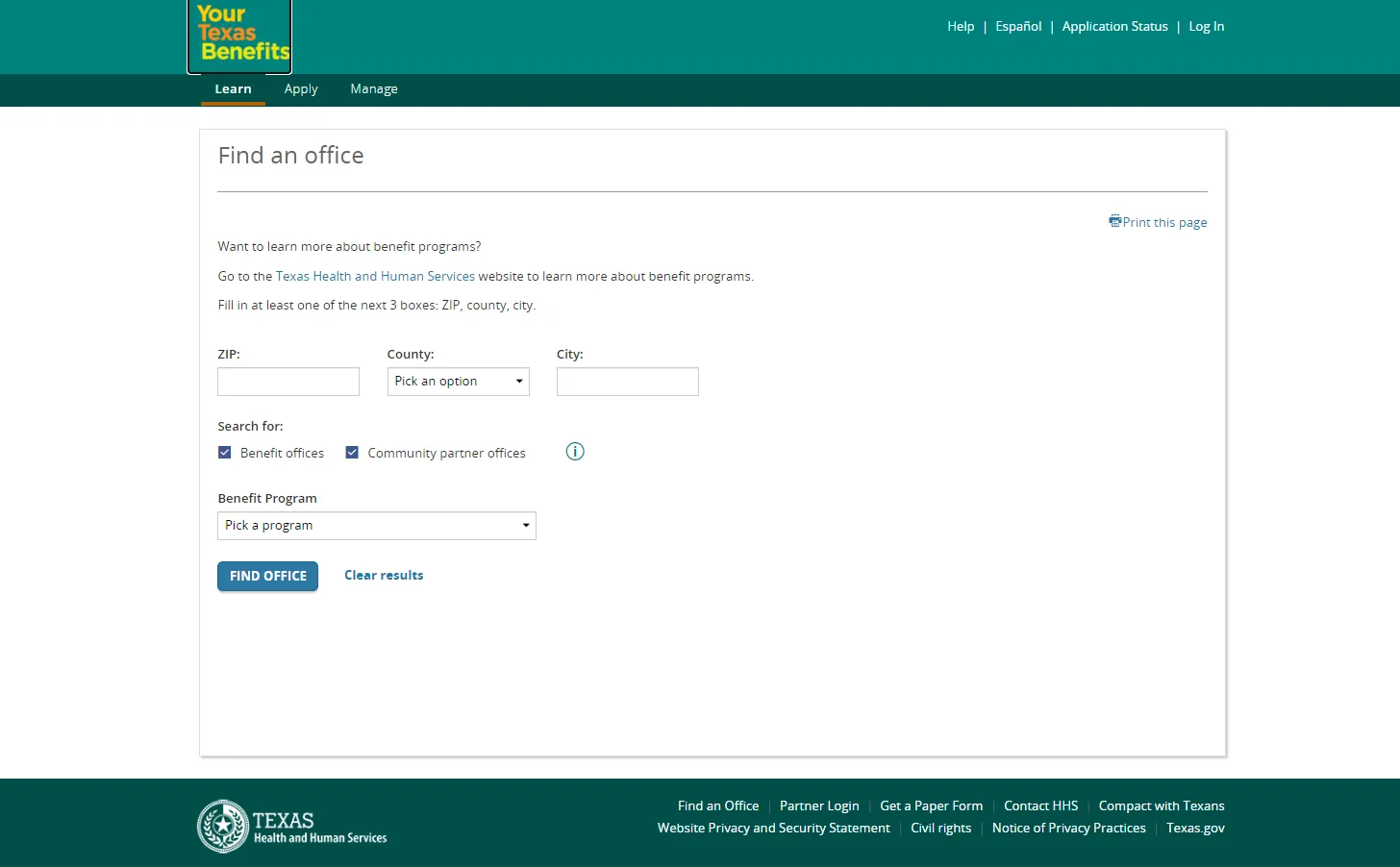
Task: Open Partner Login footer link
Action: pos(819,806)
